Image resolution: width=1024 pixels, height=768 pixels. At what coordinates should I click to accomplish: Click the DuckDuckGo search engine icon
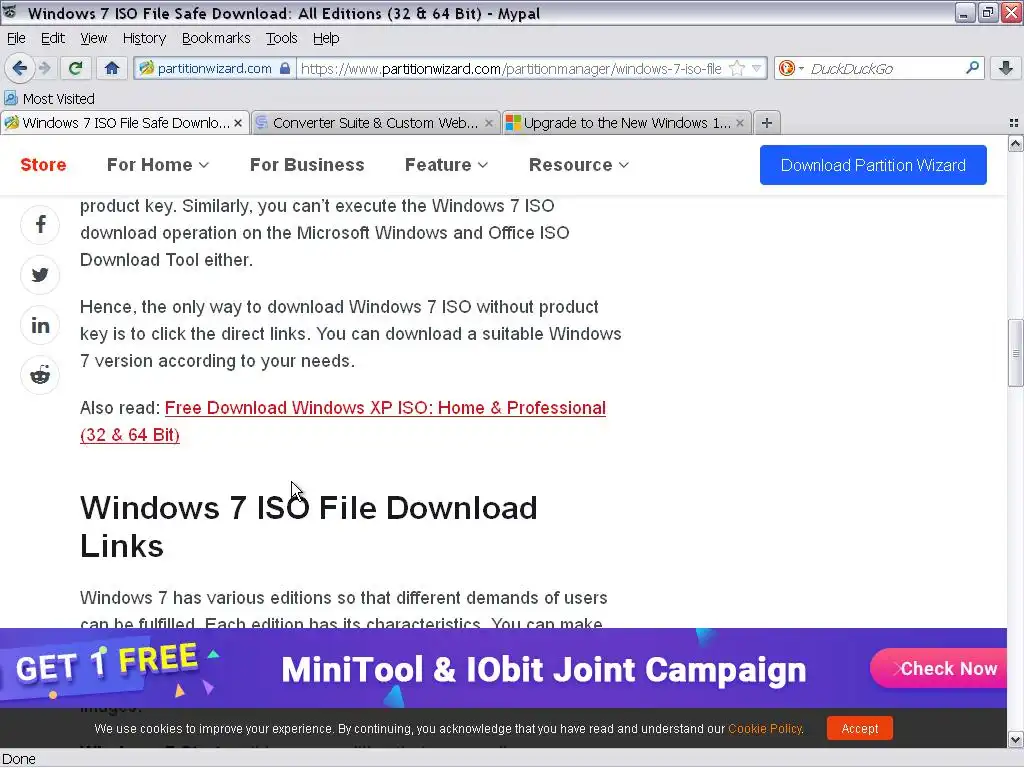[787, 68]
